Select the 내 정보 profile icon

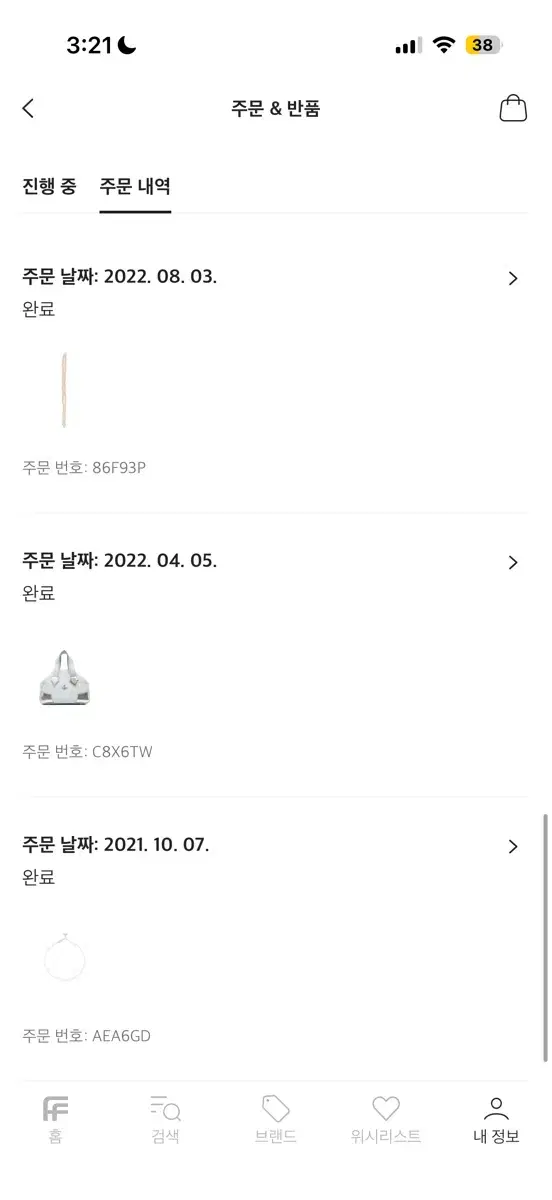pyautogui.click(x=496, y=1108)
